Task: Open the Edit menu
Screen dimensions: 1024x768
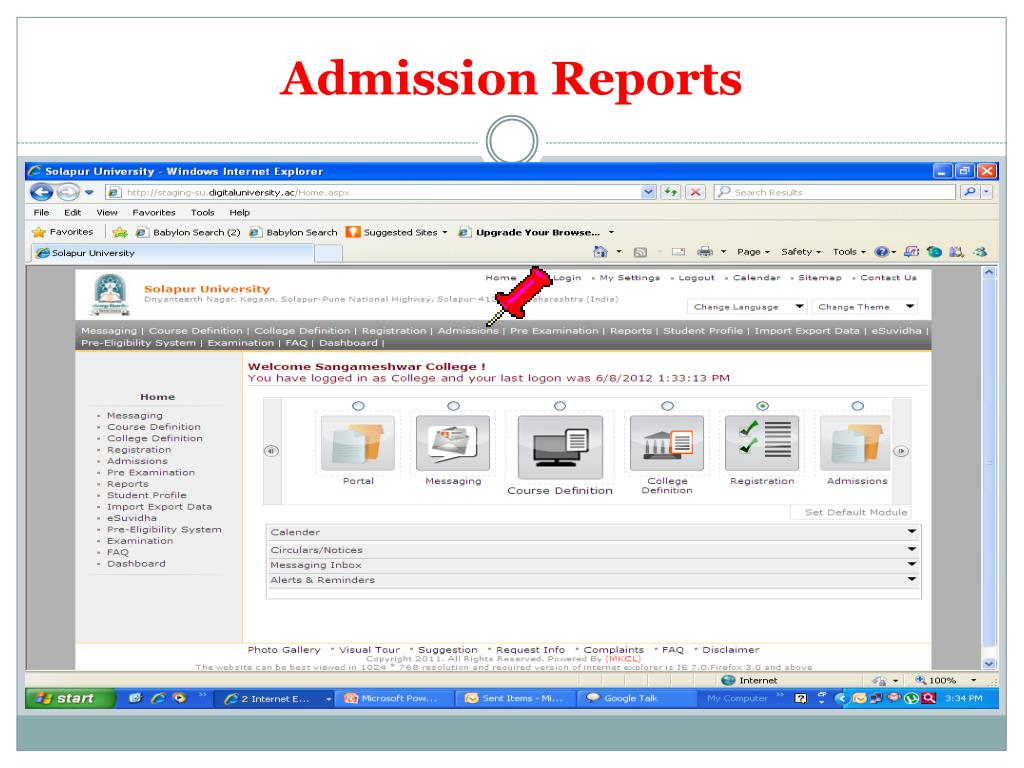Action: click(72, 212)
